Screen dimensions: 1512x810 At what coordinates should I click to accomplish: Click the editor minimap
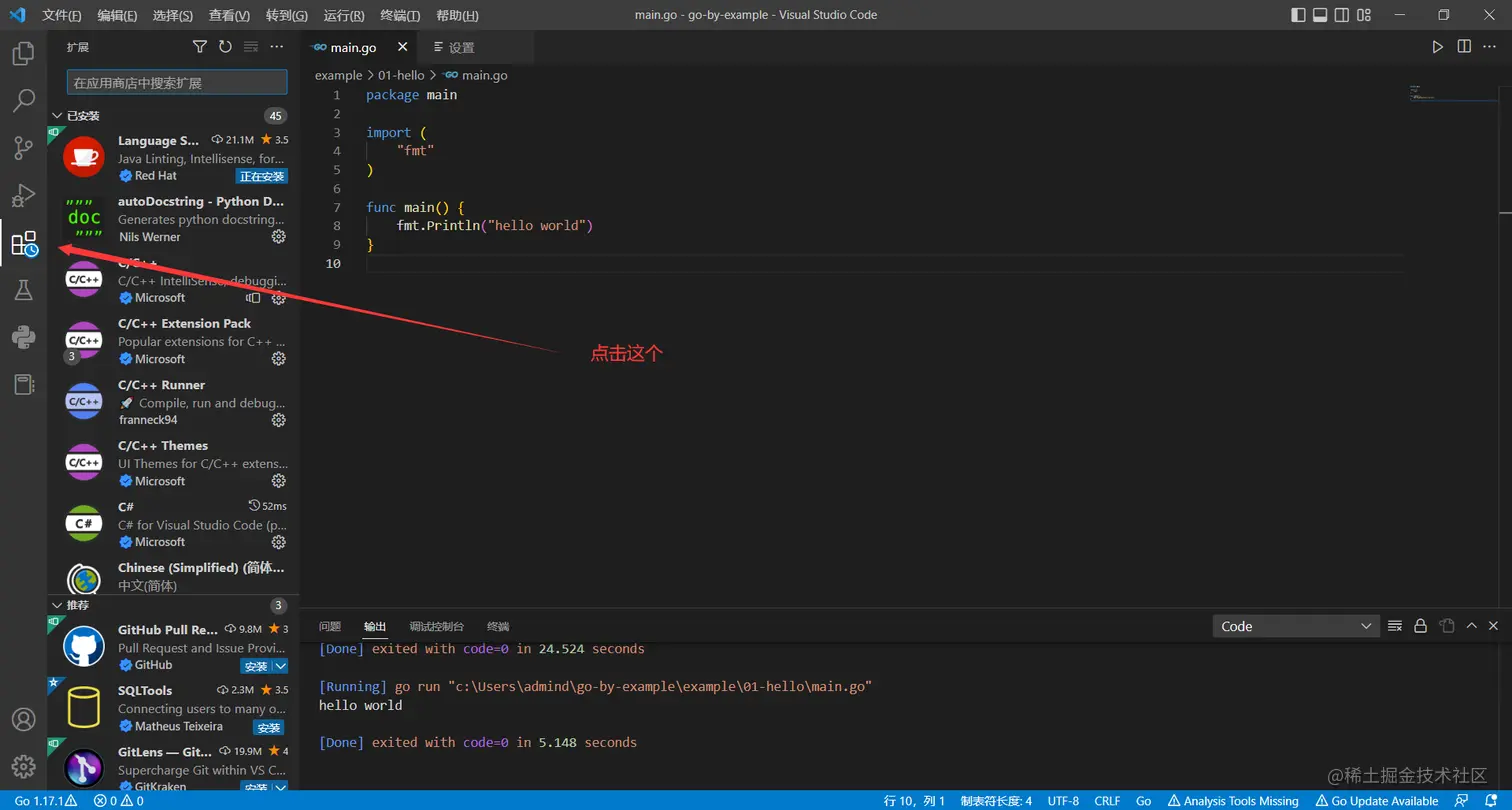click(x=1452, y=94)
